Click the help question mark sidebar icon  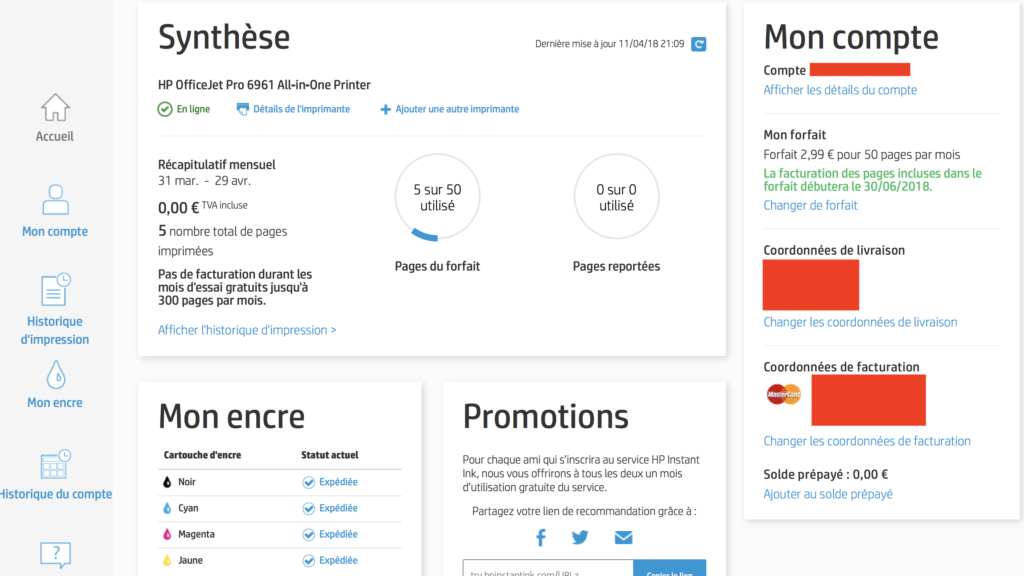coord(55,554)
